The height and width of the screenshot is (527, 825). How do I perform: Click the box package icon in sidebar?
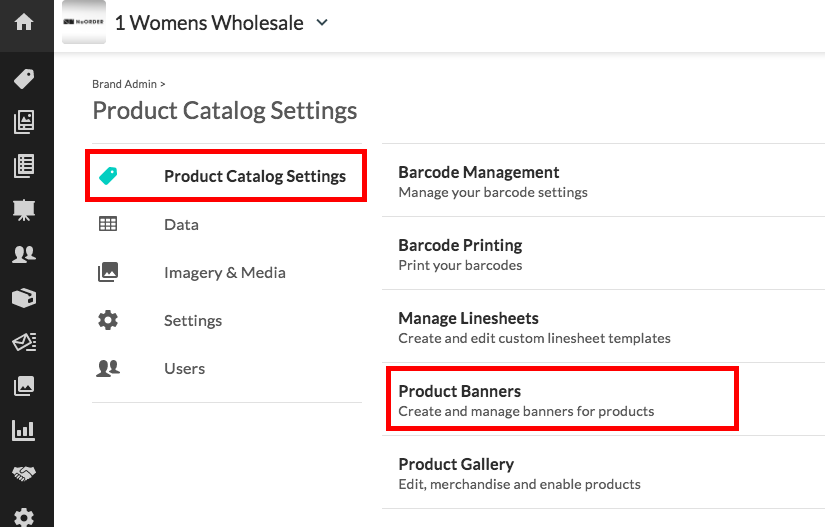24,298
